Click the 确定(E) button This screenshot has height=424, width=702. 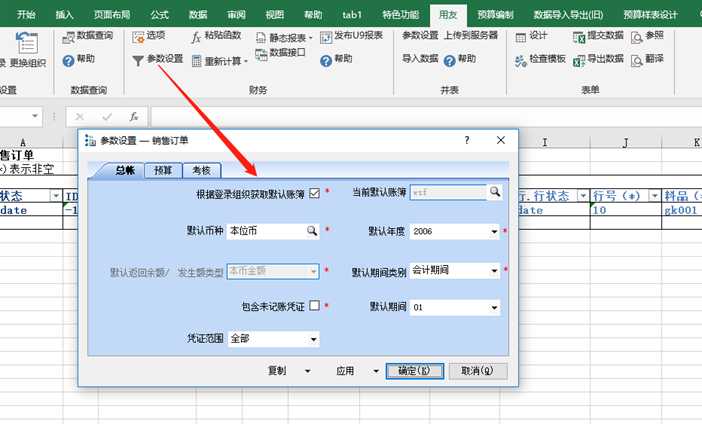415,371
